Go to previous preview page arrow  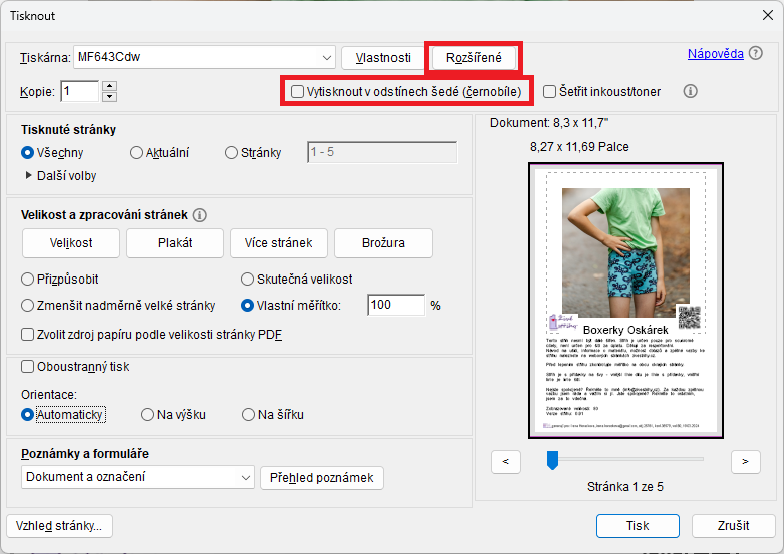[506, 461]
